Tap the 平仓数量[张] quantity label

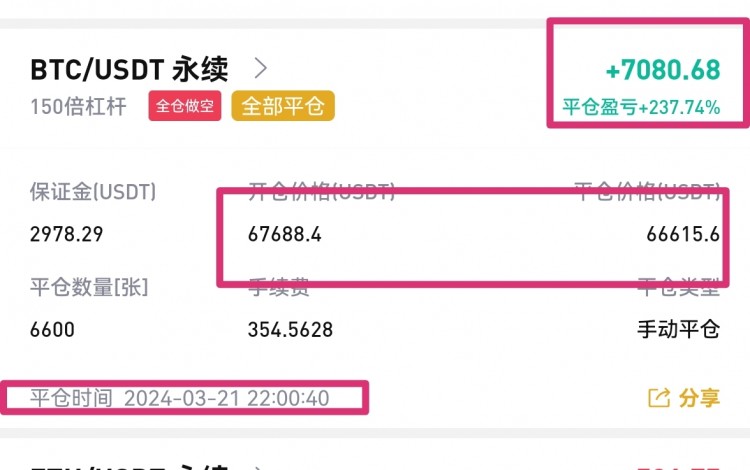[89, 287]
